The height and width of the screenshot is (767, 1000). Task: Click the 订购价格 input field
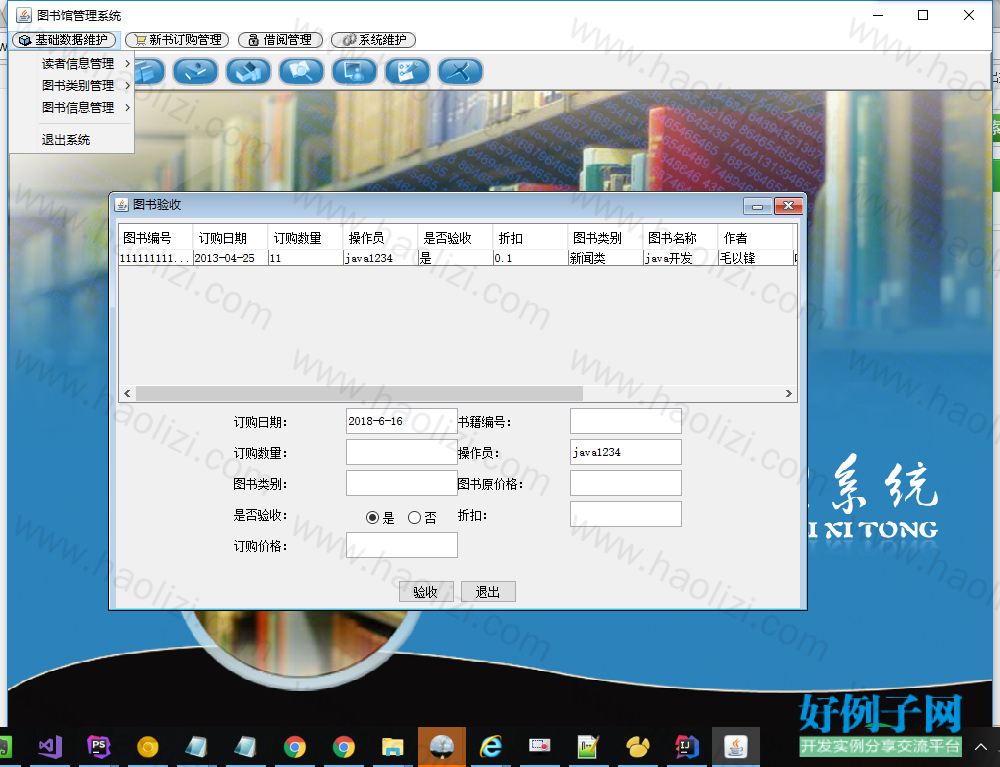(402, 545)
